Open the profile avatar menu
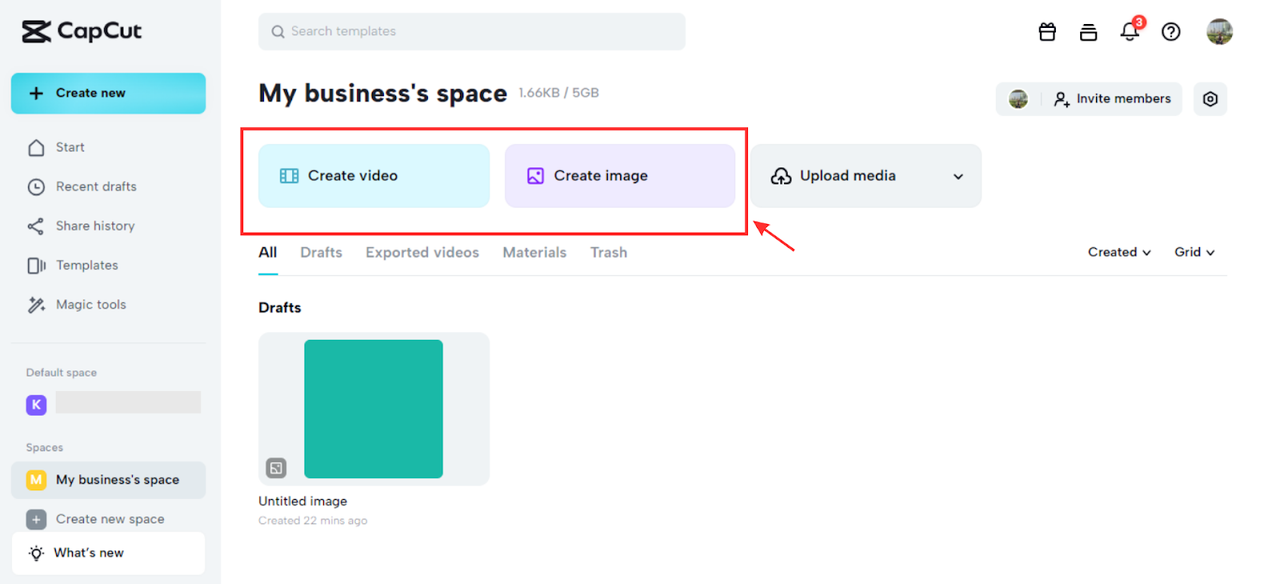This screenshot has width=1273, height=584. click(1219, 31)
